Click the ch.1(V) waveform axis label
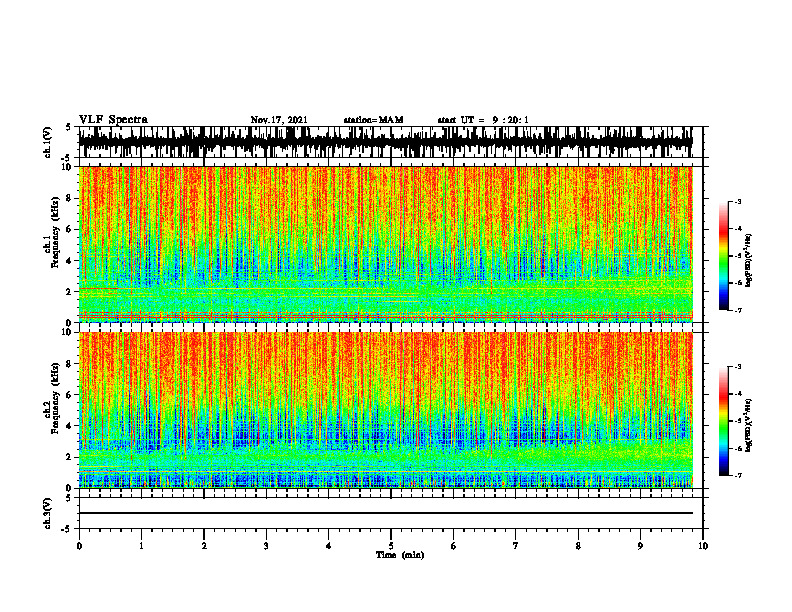Screen dimensions: 792x612 click(48, 142)
